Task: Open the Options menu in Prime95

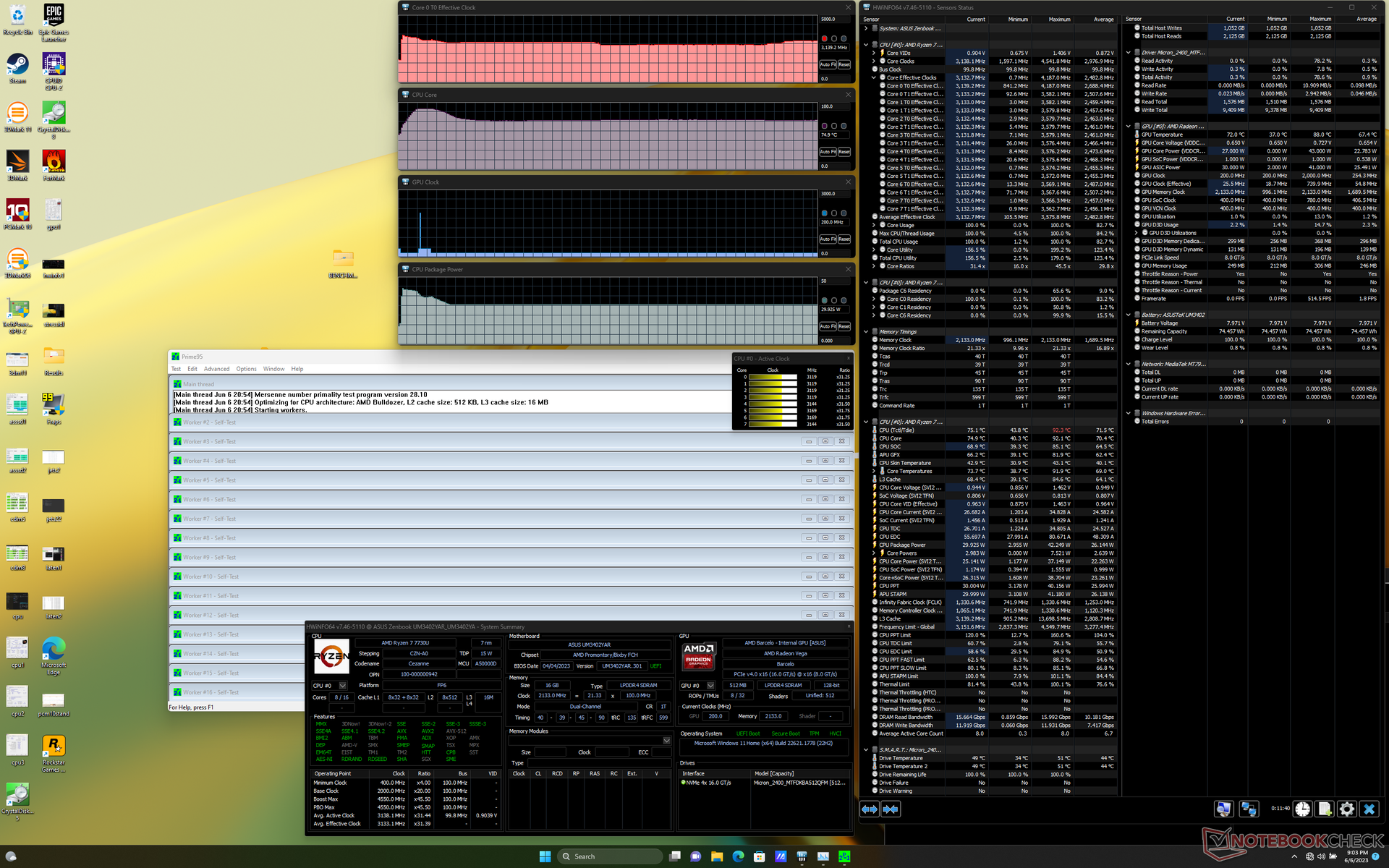Action: [246, 369]
